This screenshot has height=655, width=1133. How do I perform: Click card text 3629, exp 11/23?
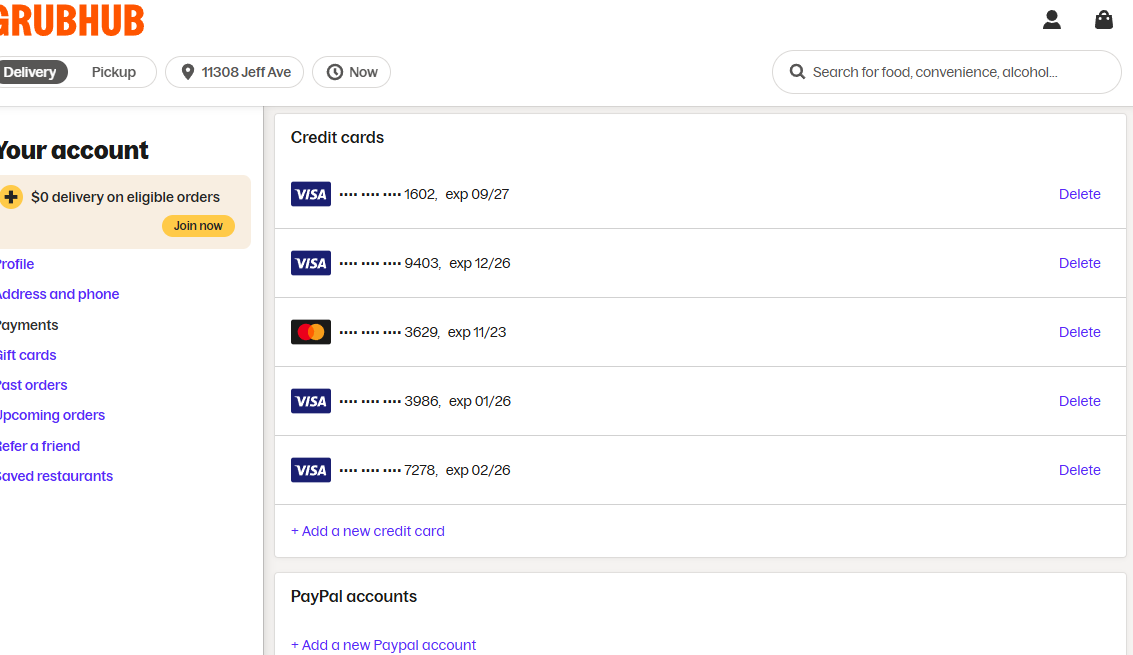pos(455,332)
